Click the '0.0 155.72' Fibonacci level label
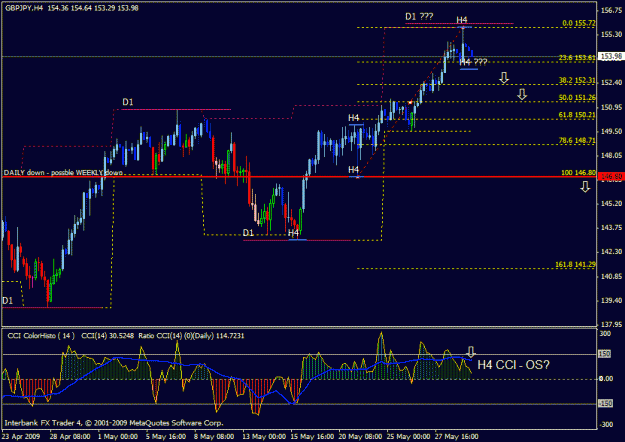The width and height of the screenshot is (625, 442). click(579, 23)
